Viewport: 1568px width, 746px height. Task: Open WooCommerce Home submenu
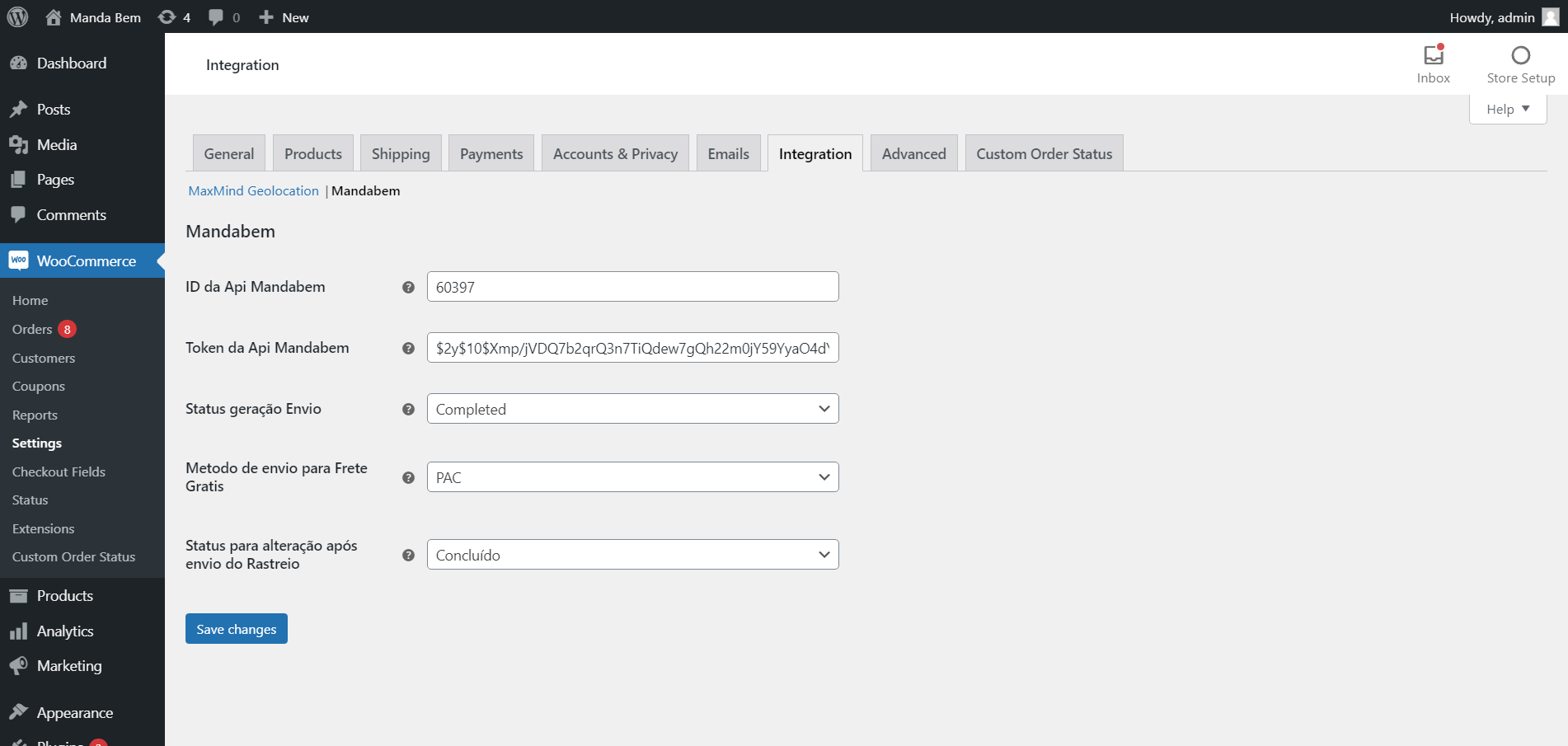click(x=31, y=300)
